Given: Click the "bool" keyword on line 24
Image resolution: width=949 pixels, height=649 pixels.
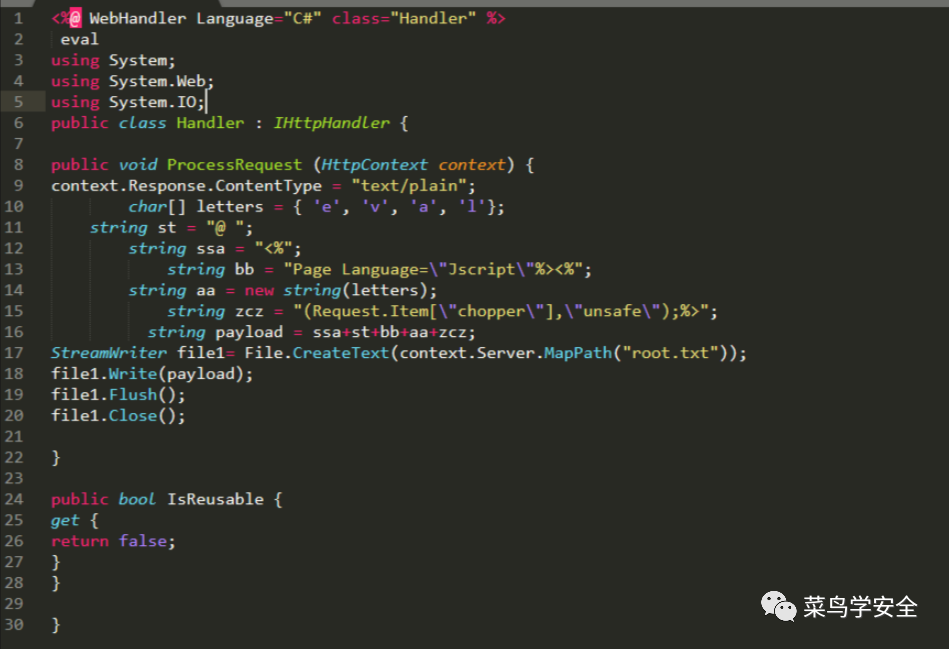Looking at the screenshot, I should pos(137,499).
